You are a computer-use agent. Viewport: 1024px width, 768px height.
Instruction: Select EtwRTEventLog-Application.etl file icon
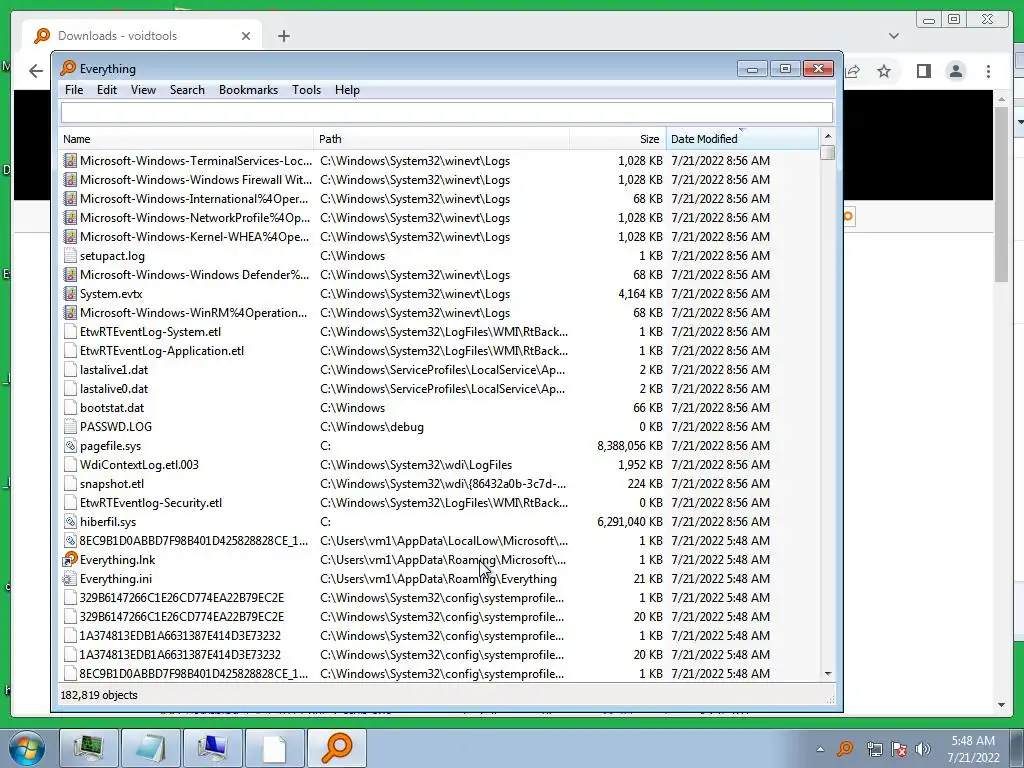[70, 351]
